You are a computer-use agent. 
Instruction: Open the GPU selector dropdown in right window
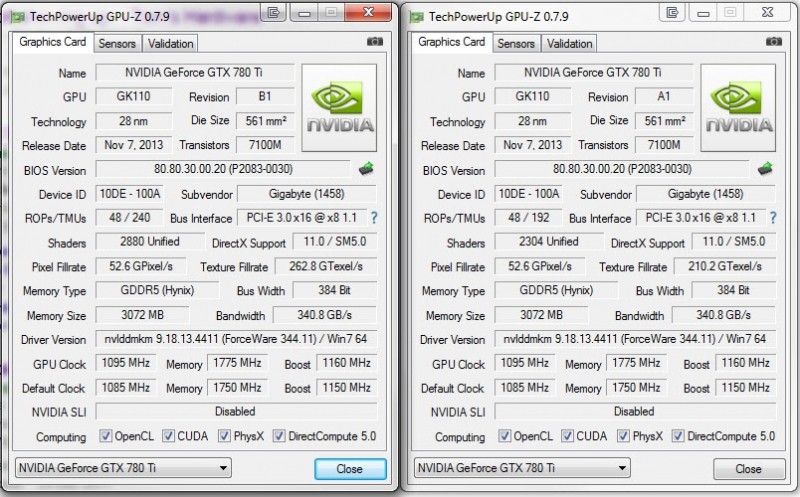522,467
